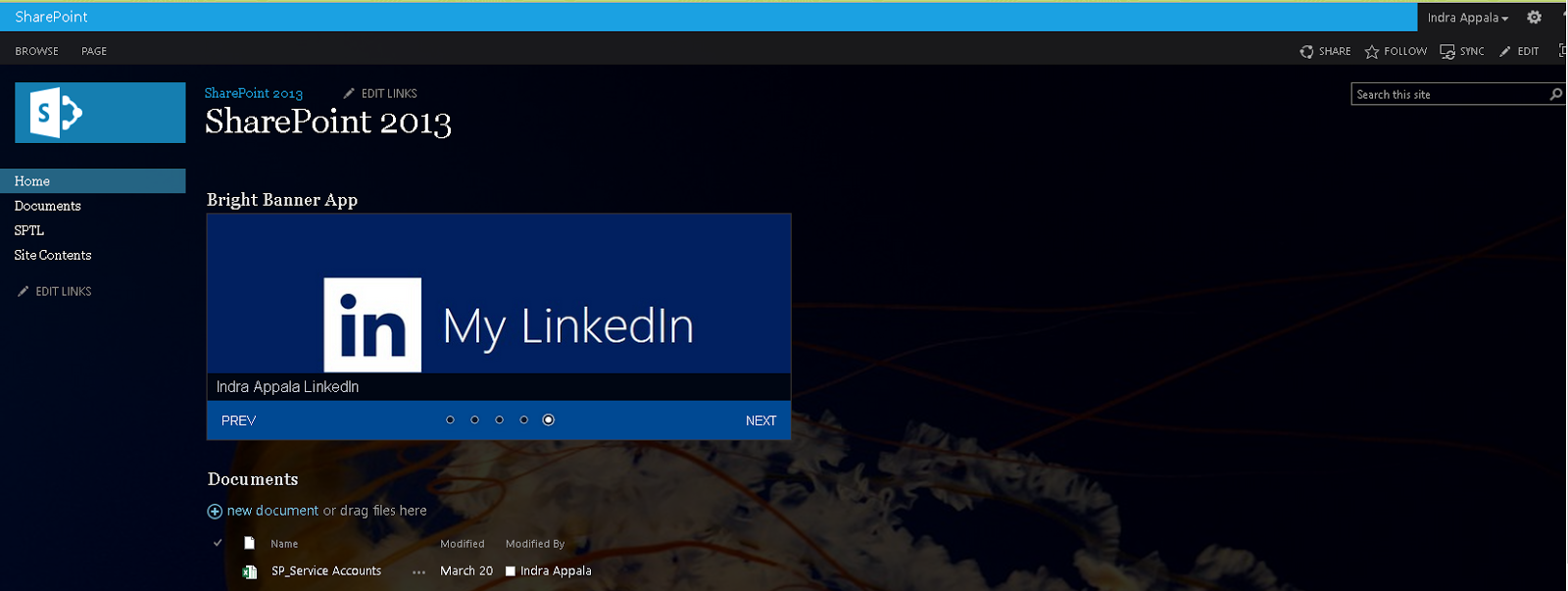This screenshot has width=1568, height=591.
Task: Click the pencil icon beside top EDIT LINKS
Action: pos(349,93)
